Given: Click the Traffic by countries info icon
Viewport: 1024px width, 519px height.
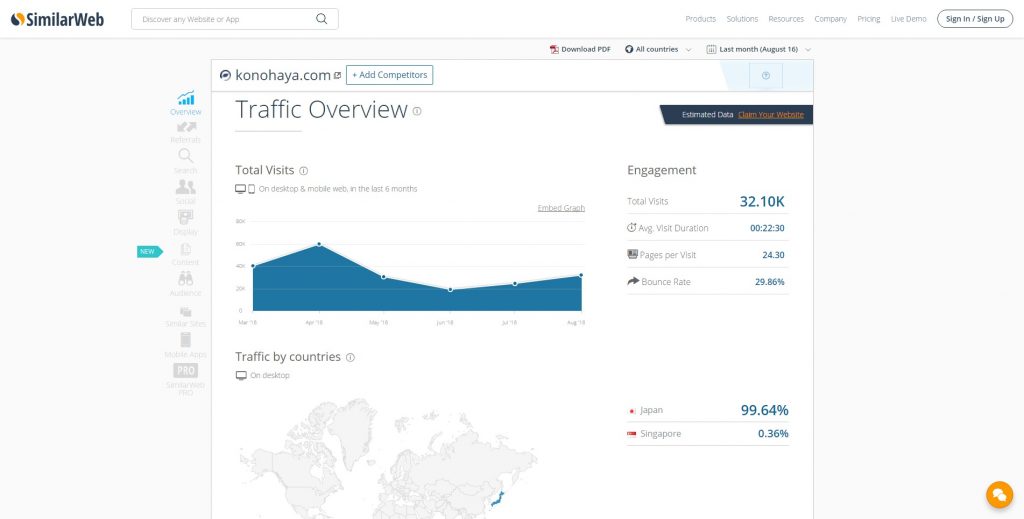Looking at the screenshot, I should (x=350, y=357).
